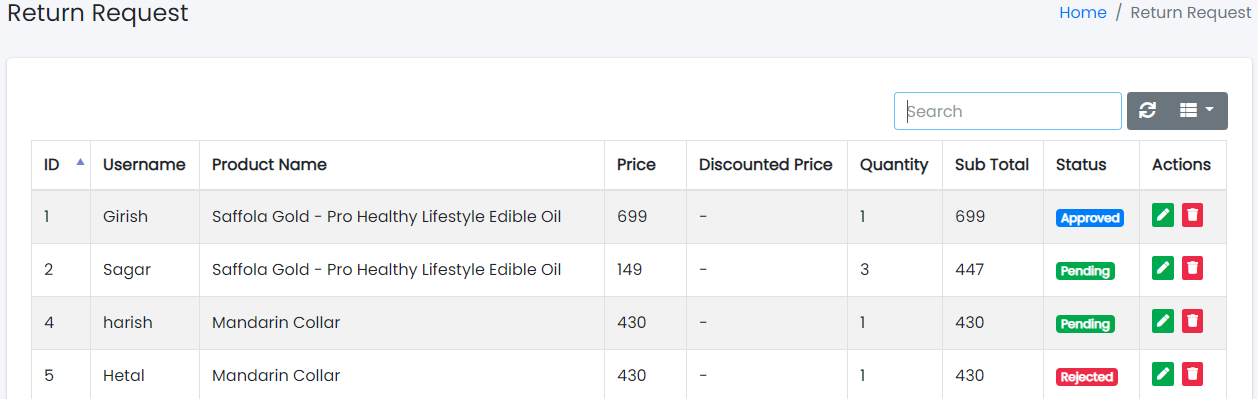This screenshot has width=1258, height=399.
Task: Click Pending status badge for Sagar
Action: pyautogui.click(x=1085, y=271)
